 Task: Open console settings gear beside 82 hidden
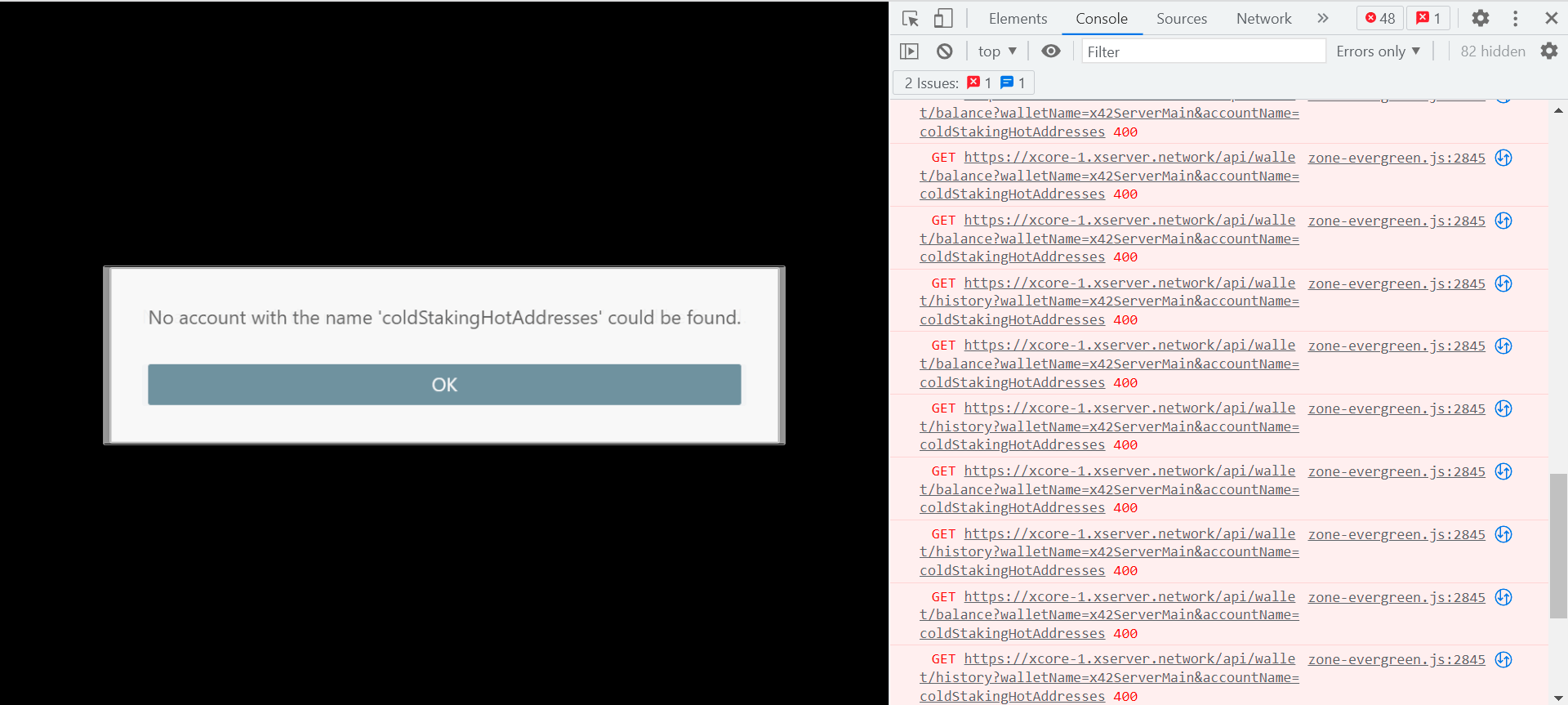(1549, 51)
